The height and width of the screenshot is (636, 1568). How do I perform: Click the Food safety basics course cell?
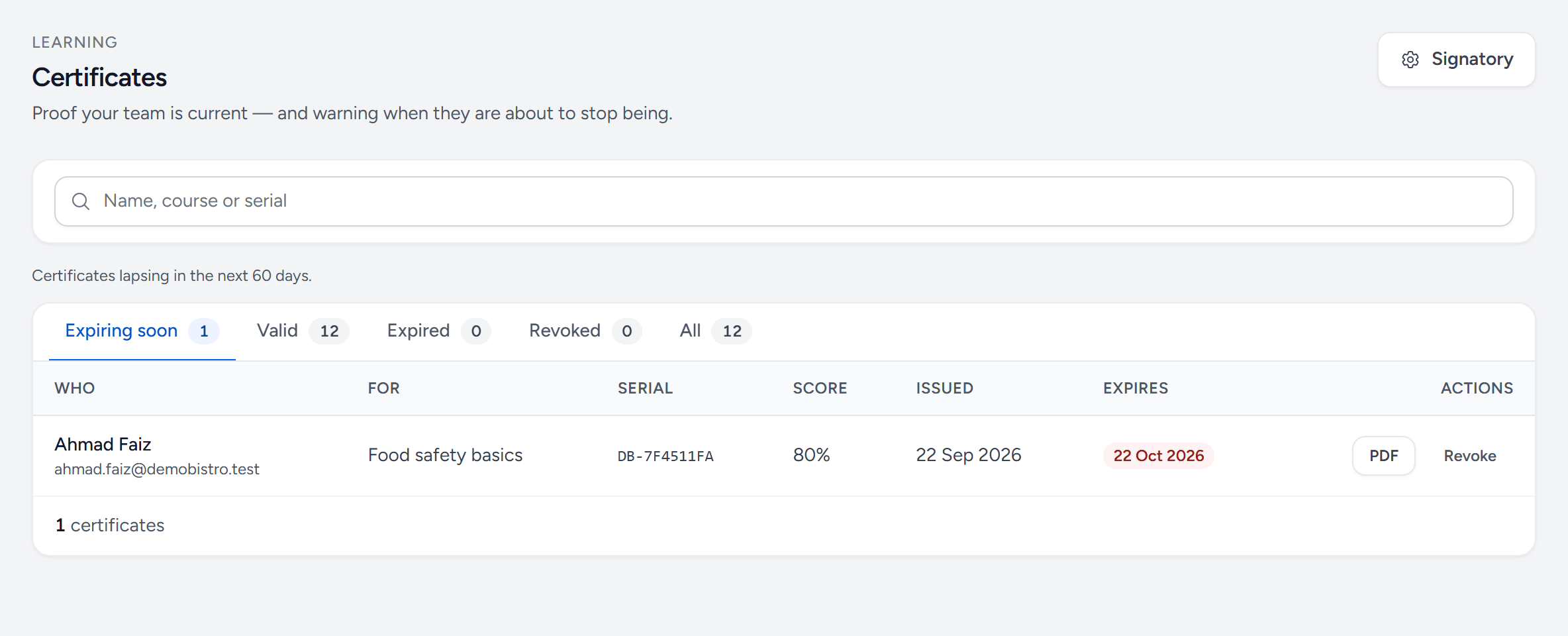446,455
